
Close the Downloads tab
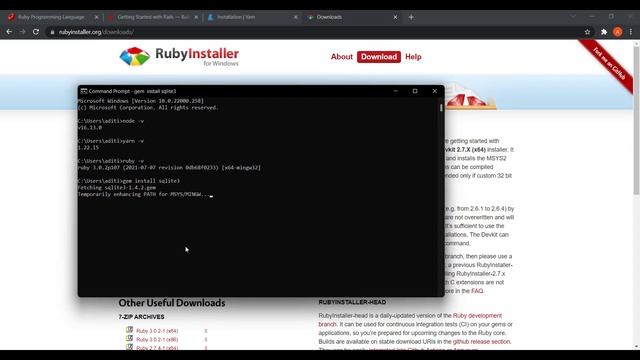tap(395, 17)
